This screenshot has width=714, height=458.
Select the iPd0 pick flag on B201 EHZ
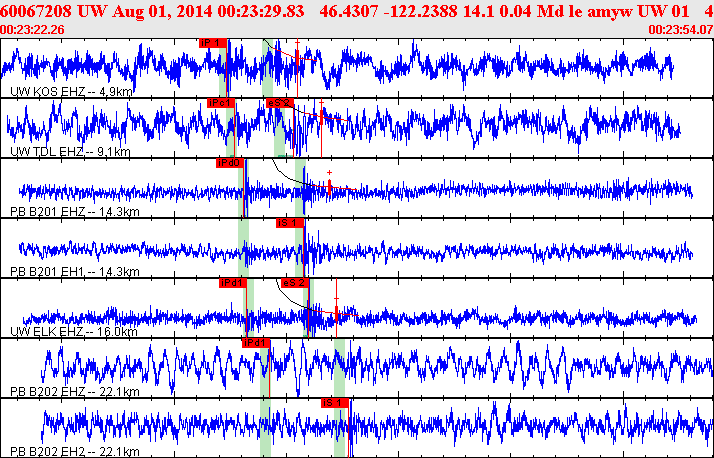(x=230, y=163)
